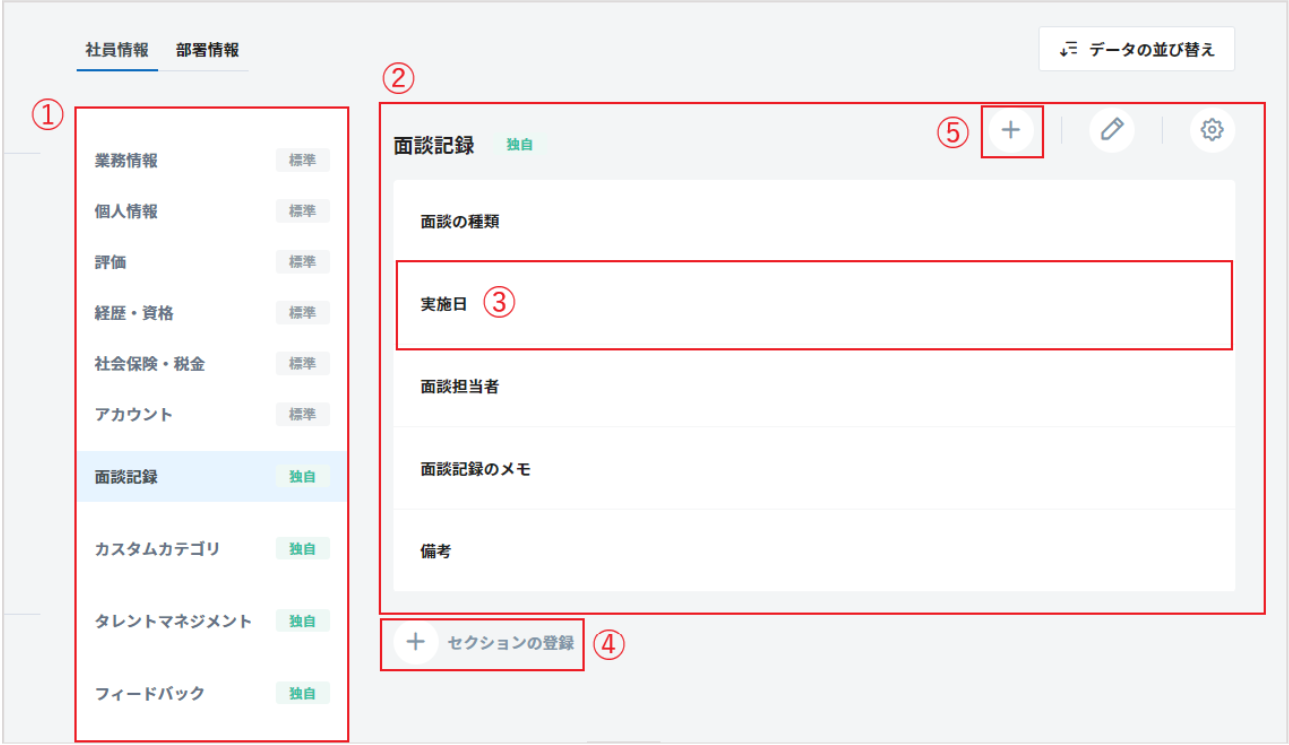The image size is (1289, 745).
Task: Open 社会保険・税金 category
Action: 149,364
